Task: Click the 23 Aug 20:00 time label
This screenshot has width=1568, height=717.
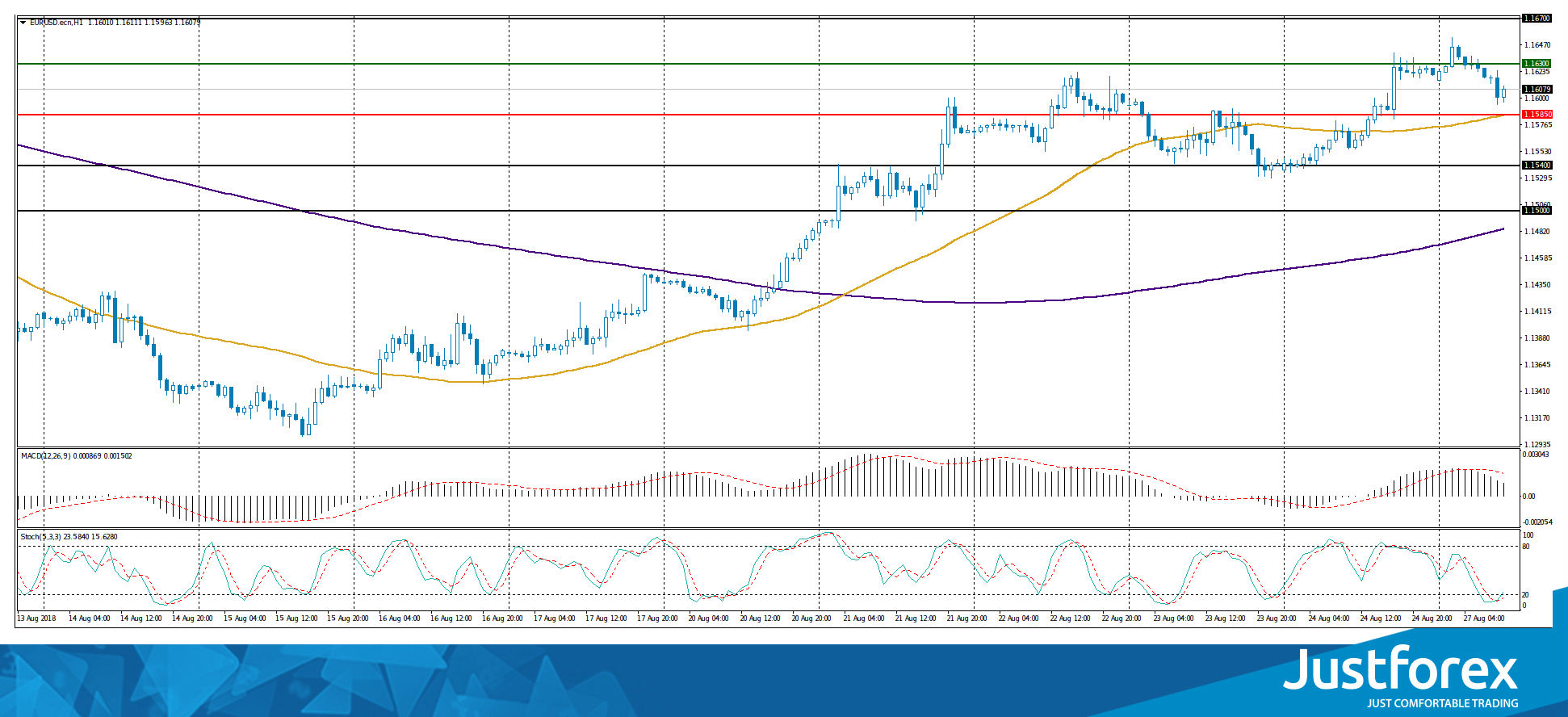Action: [1278, 618]
